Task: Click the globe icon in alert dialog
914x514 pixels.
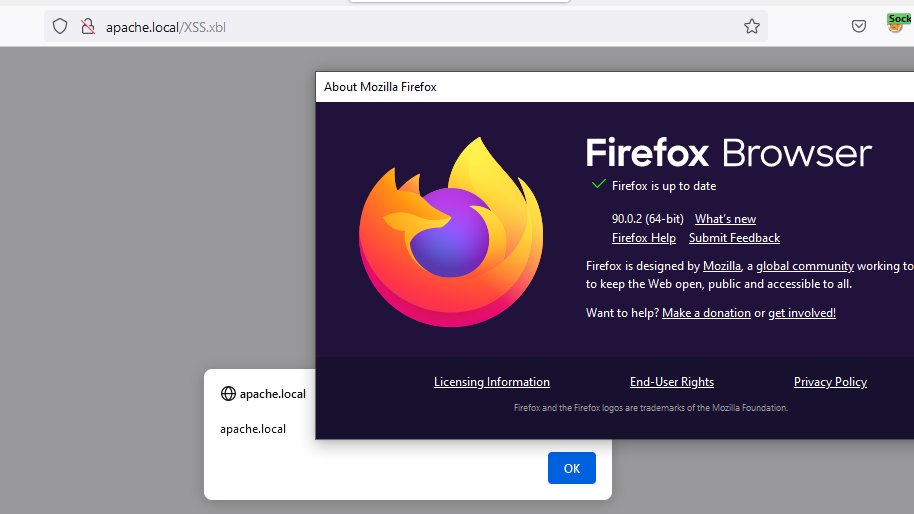Action: 228,394
